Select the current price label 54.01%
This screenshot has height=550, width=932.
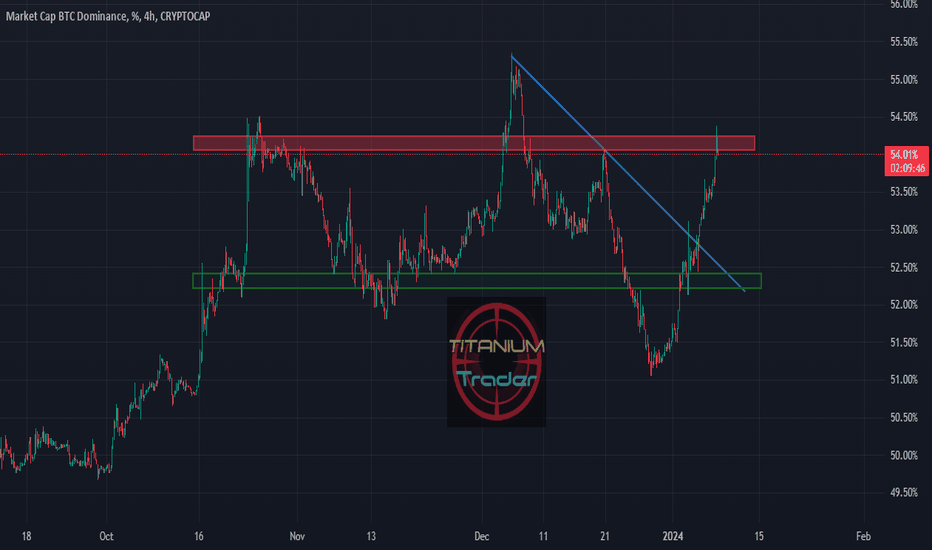pyautogui.click(x=904, y=155)
